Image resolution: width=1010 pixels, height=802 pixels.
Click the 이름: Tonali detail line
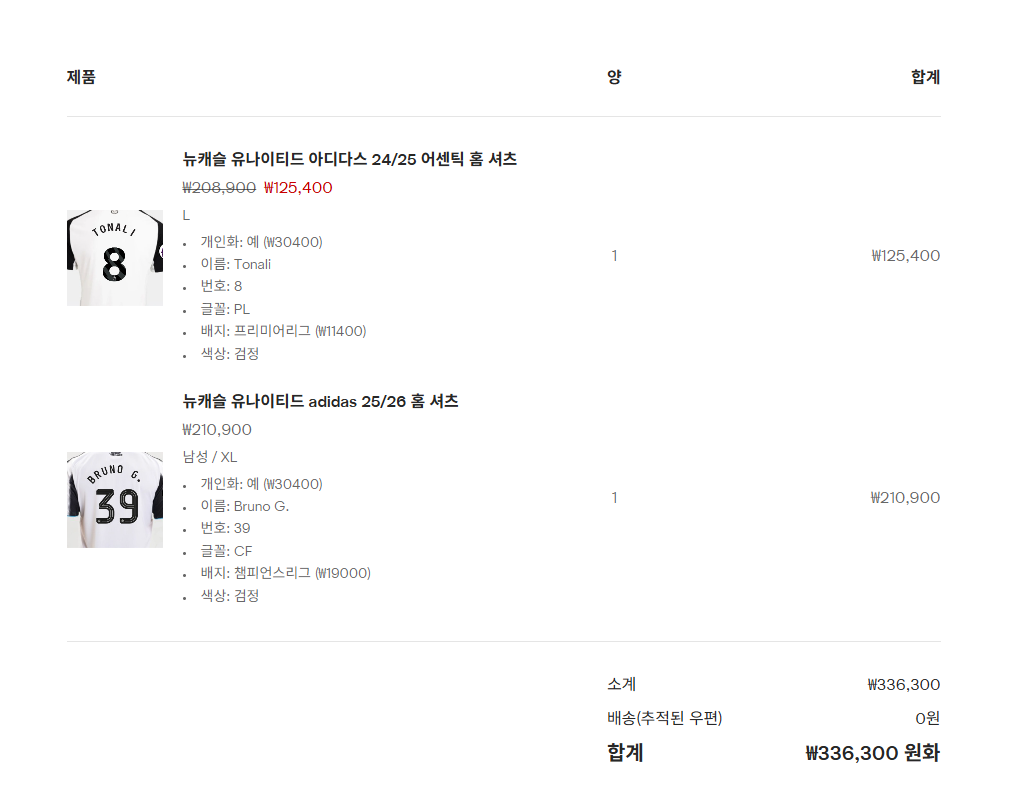(236, 264)
